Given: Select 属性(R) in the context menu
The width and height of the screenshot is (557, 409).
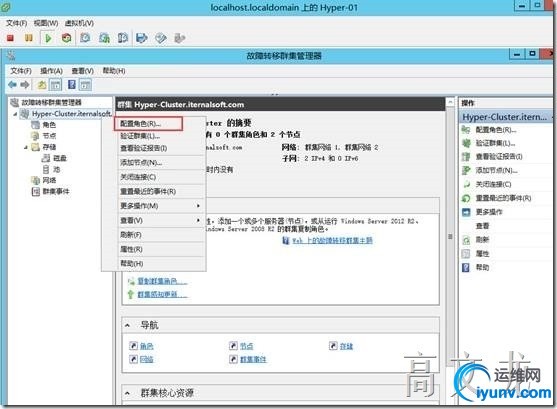Looking at the screenshot, I should [131, 249].
